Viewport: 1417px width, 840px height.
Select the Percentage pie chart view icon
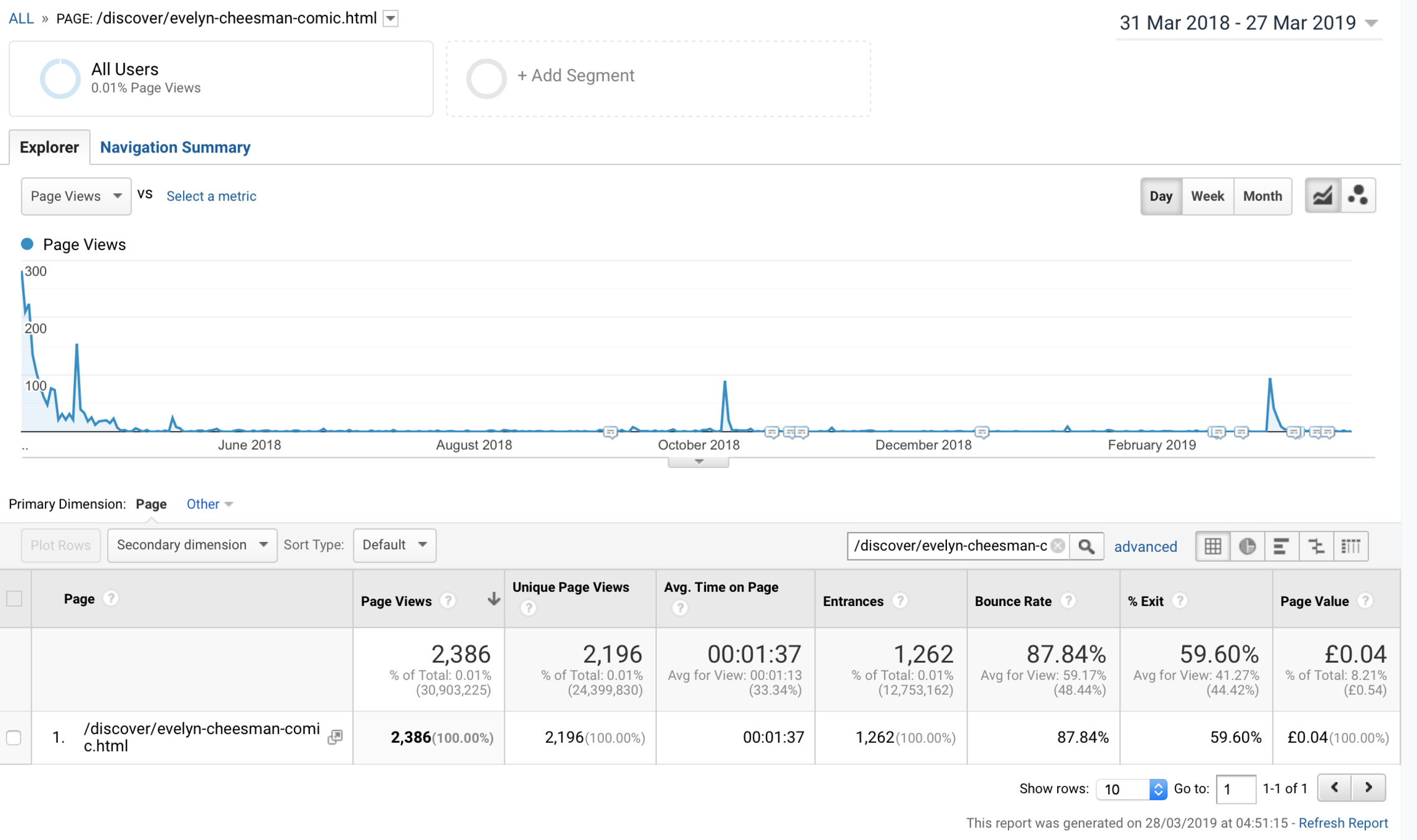point(1247,546)
